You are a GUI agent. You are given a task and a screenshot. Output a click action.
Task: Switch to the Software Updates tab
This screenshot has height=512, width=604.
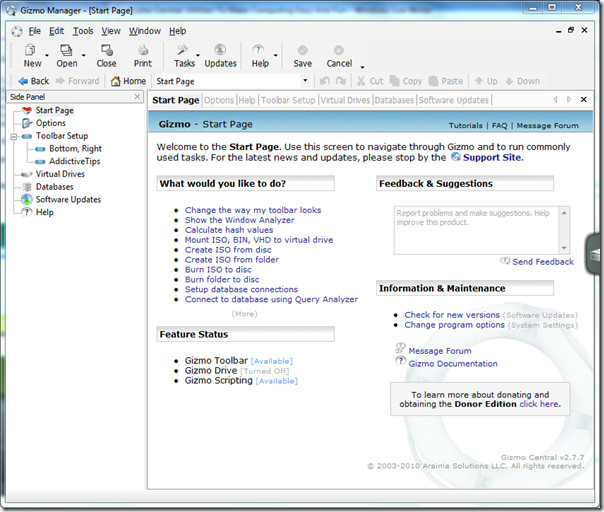tap(453, 100)
